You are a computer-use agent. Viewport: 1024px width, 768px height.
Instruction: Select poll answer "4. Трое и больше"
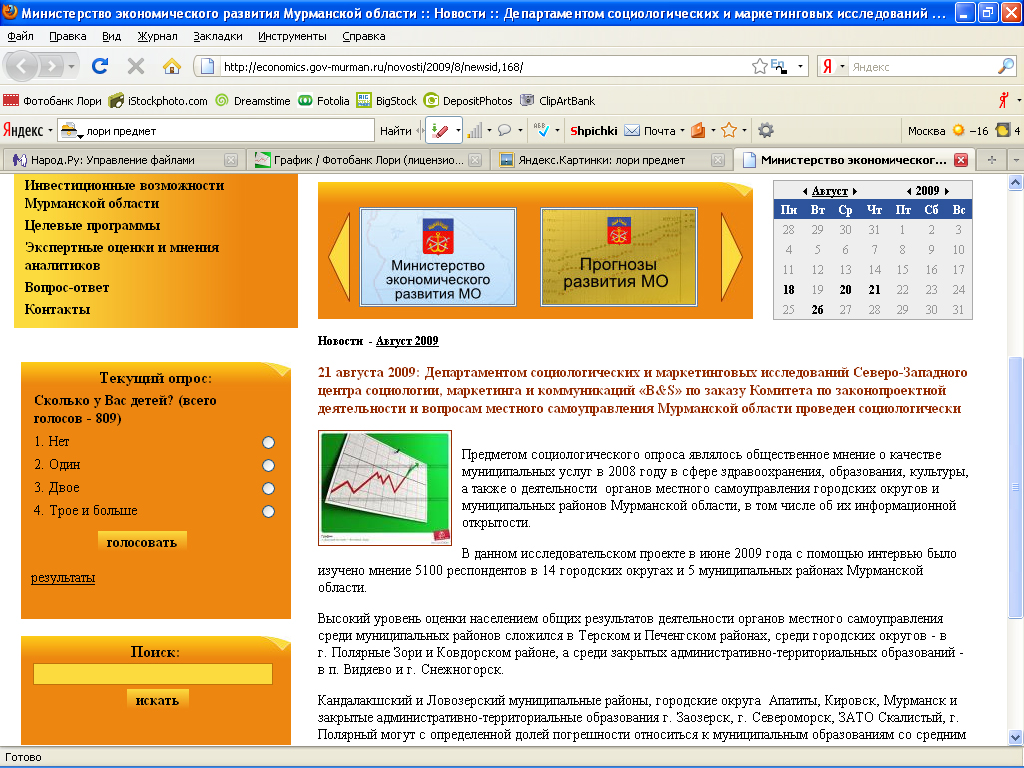pos(268,511)
